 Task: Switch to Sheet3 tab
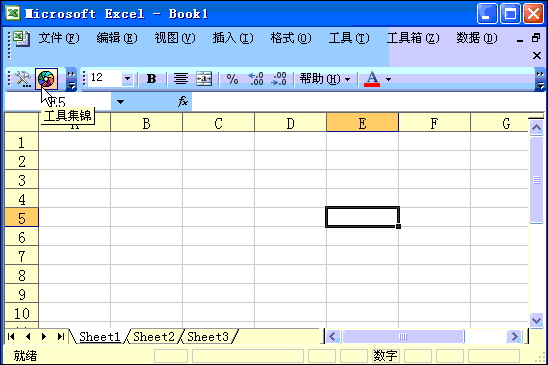tap(208, 336)
